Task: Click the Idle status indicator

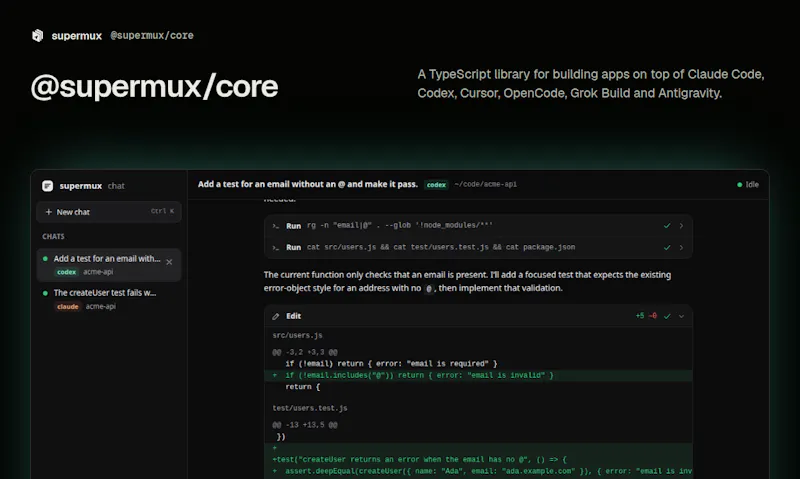Action: 747,185
